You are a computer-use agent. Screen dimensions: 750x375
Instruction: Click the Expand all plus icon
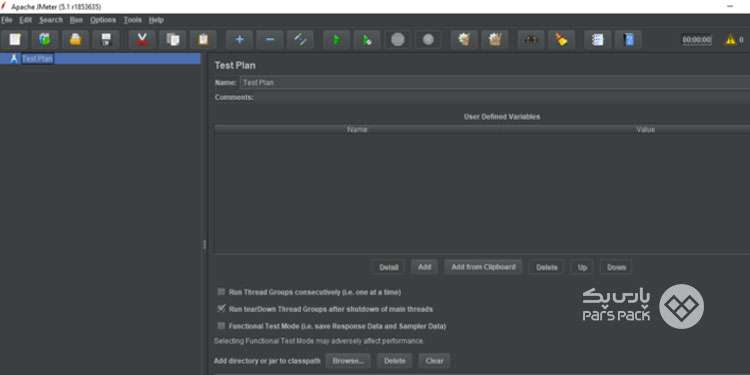(x=240, y=40)
